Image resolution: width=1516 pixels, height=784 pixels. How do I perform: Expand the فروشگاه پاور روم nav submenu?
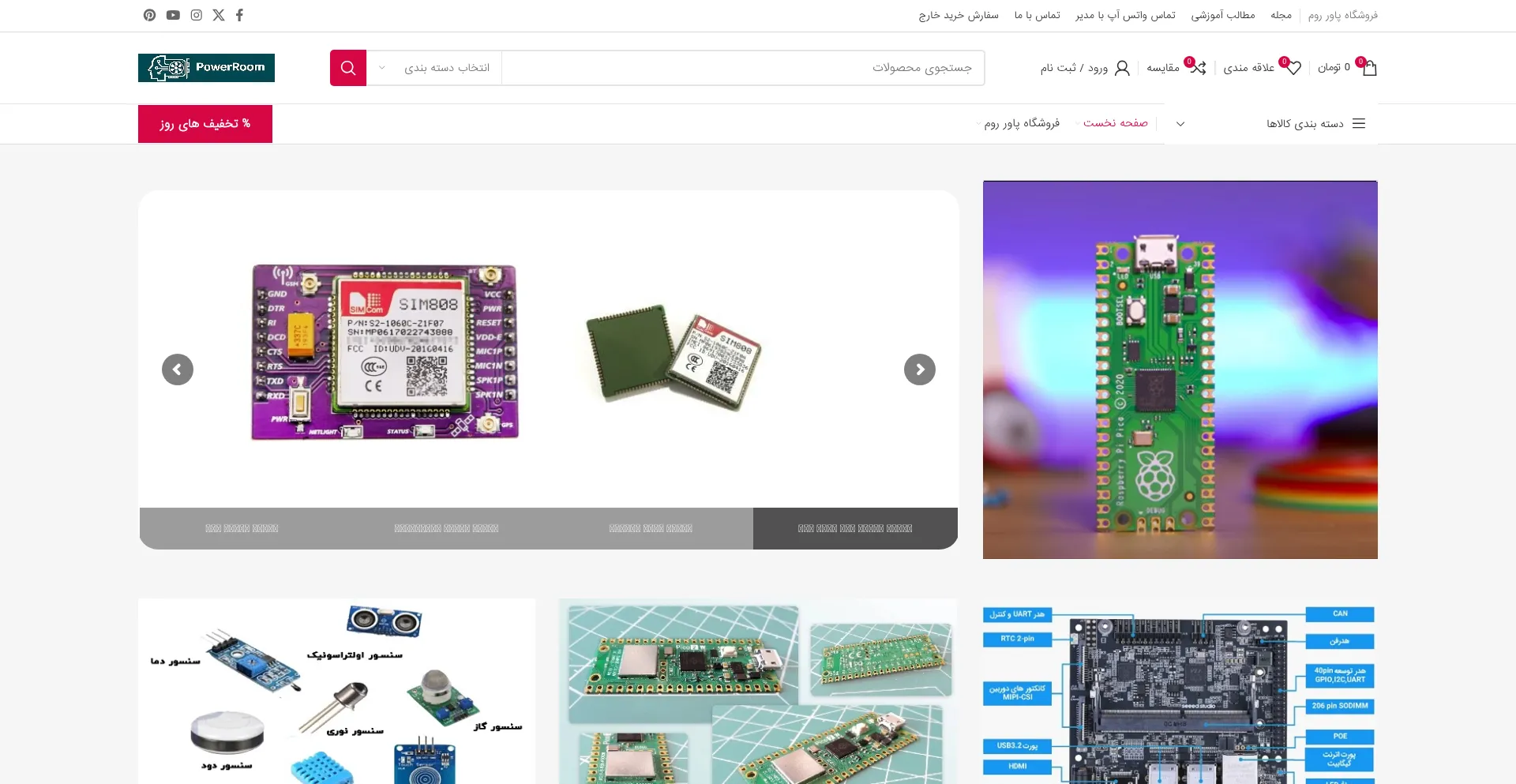point(1021,123)
